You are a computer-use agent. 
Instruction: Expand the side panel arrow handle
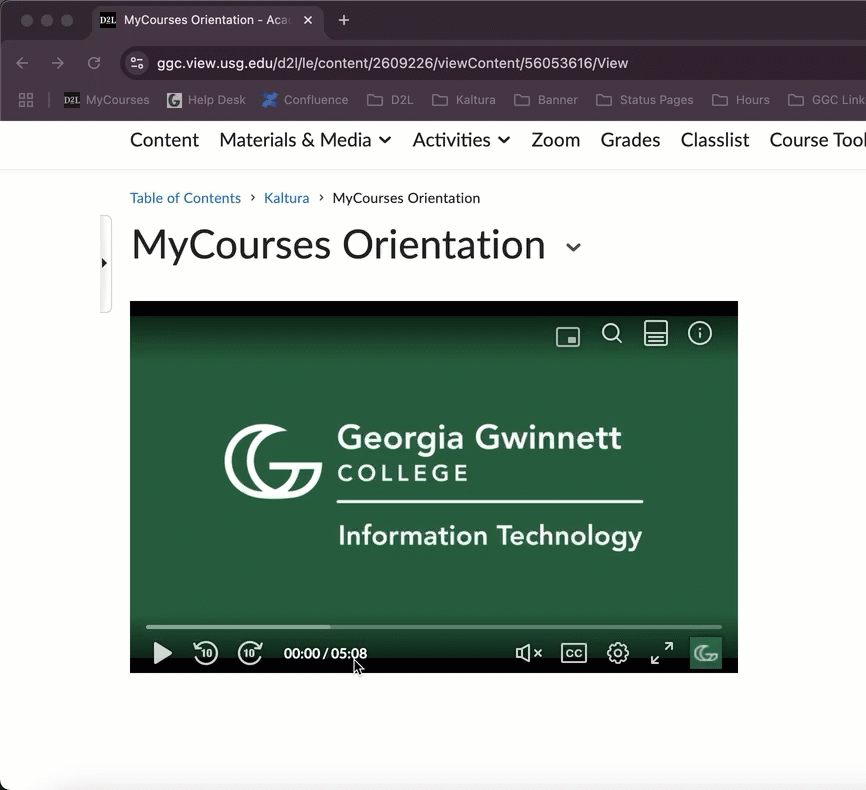[105, 264]
